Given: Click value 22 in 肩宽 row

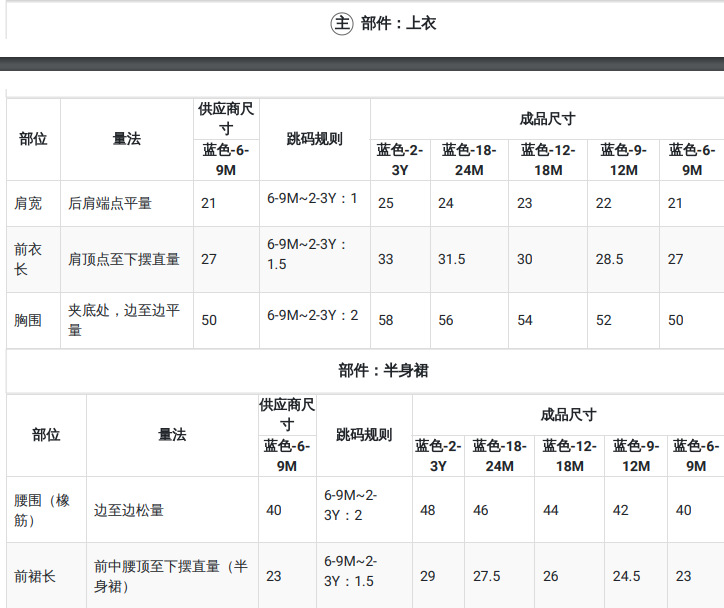Looking at the screenshot, I should pyautogui.click(x=603, y=203).
